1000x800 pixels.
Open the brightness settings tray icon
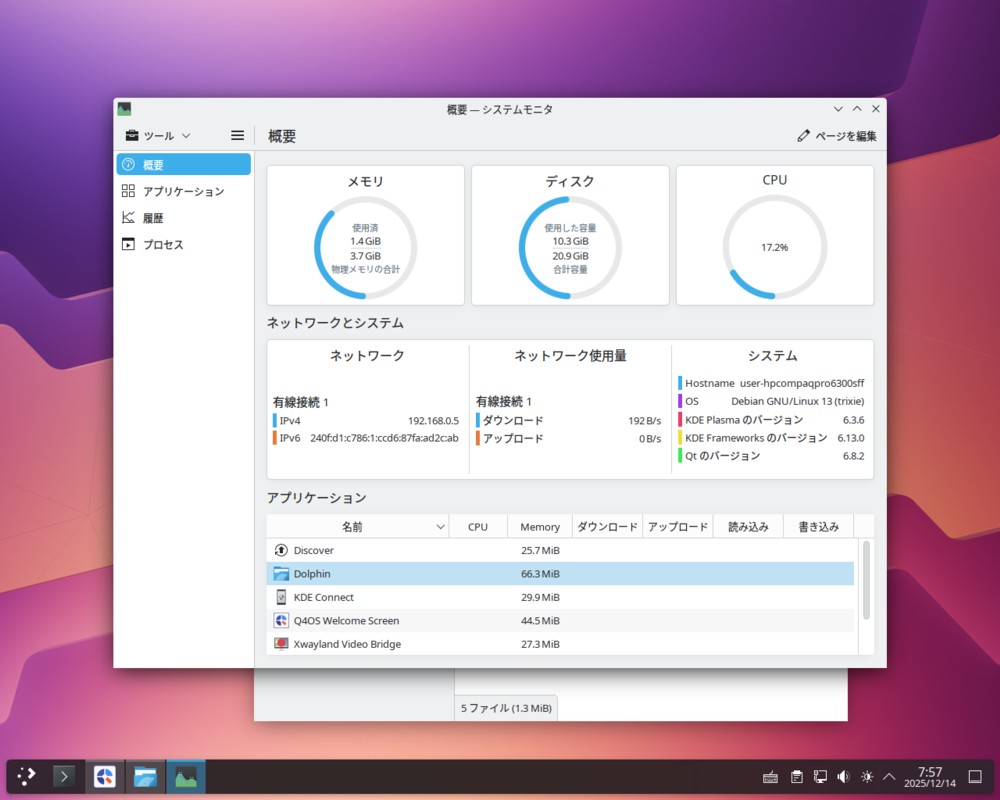tap(866, 776)
